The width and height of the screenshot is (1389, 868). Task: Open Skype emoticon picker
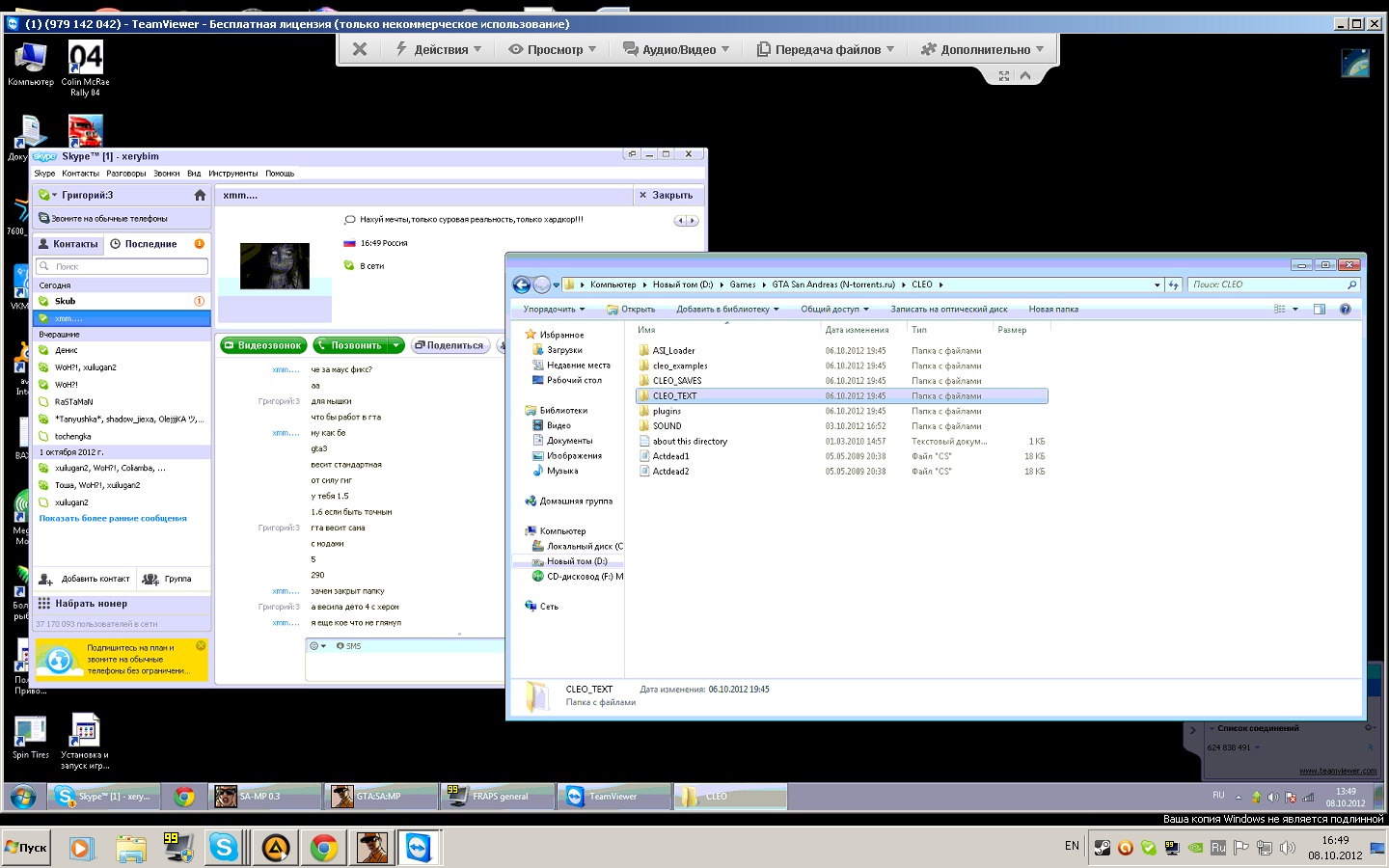coord(317,646)
